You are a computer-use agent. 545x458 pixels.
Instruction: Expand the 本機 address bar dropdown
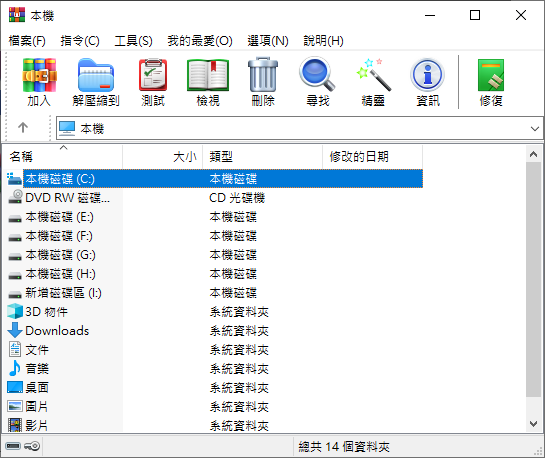[535, 129]
